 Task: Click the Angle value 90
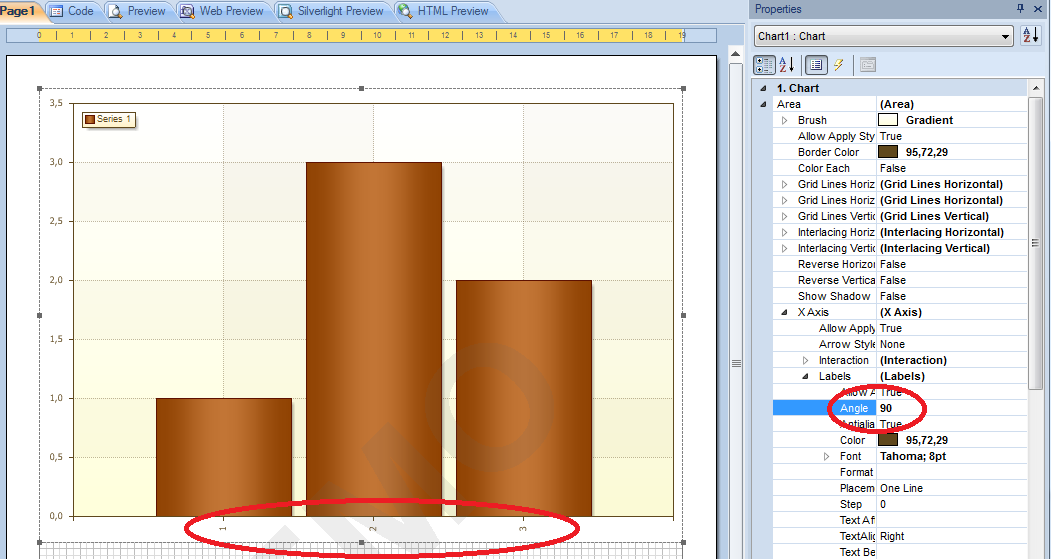point(886,408)
